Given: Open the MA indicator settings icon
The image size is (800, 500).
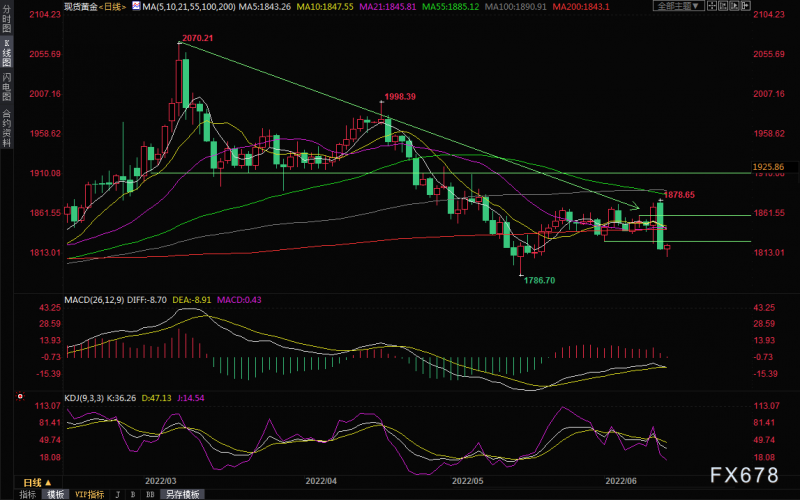Looking at the screenshot, I should point(136,6).
